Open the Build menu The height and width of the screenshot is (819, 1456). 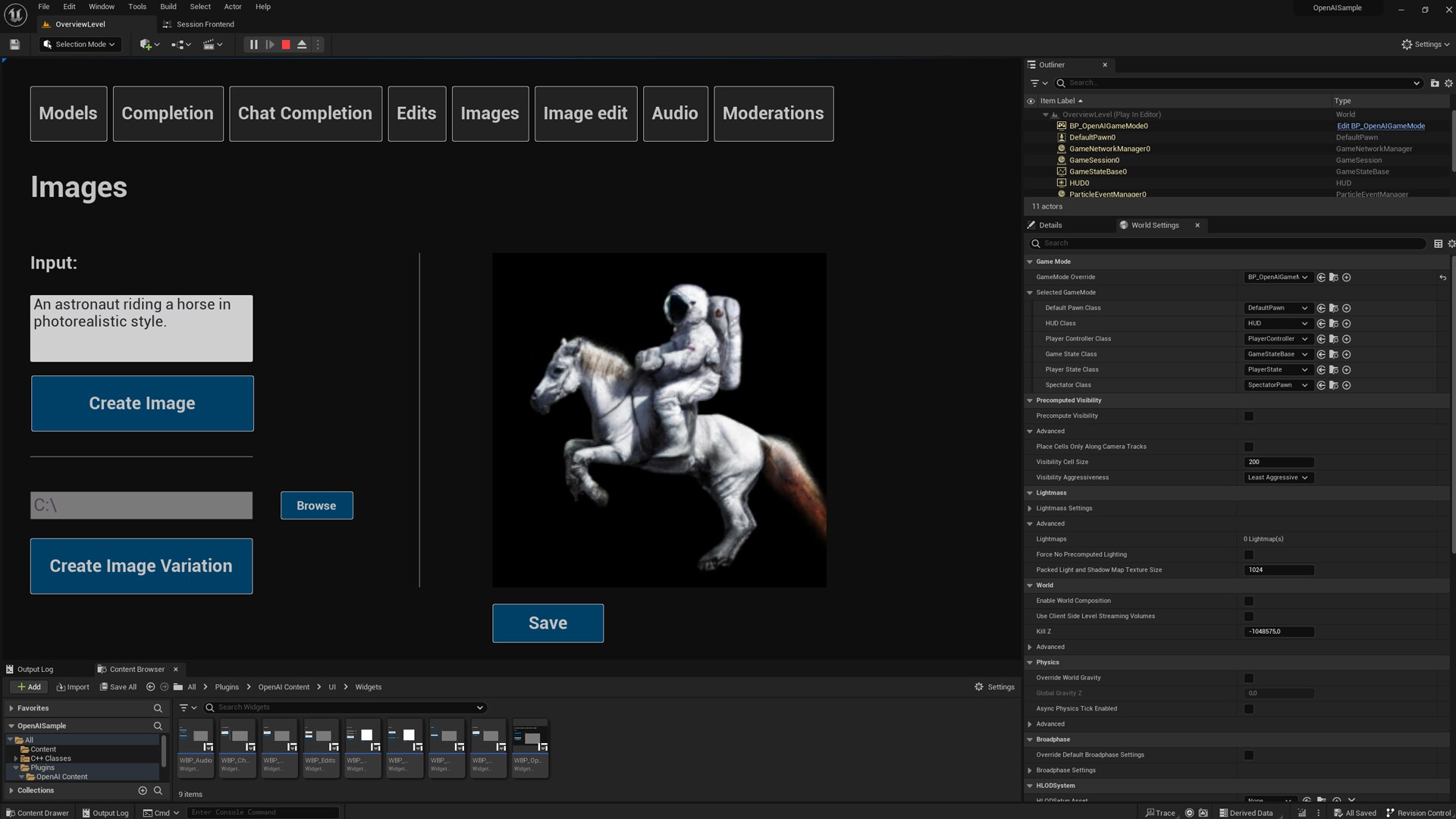click(168, 6)
